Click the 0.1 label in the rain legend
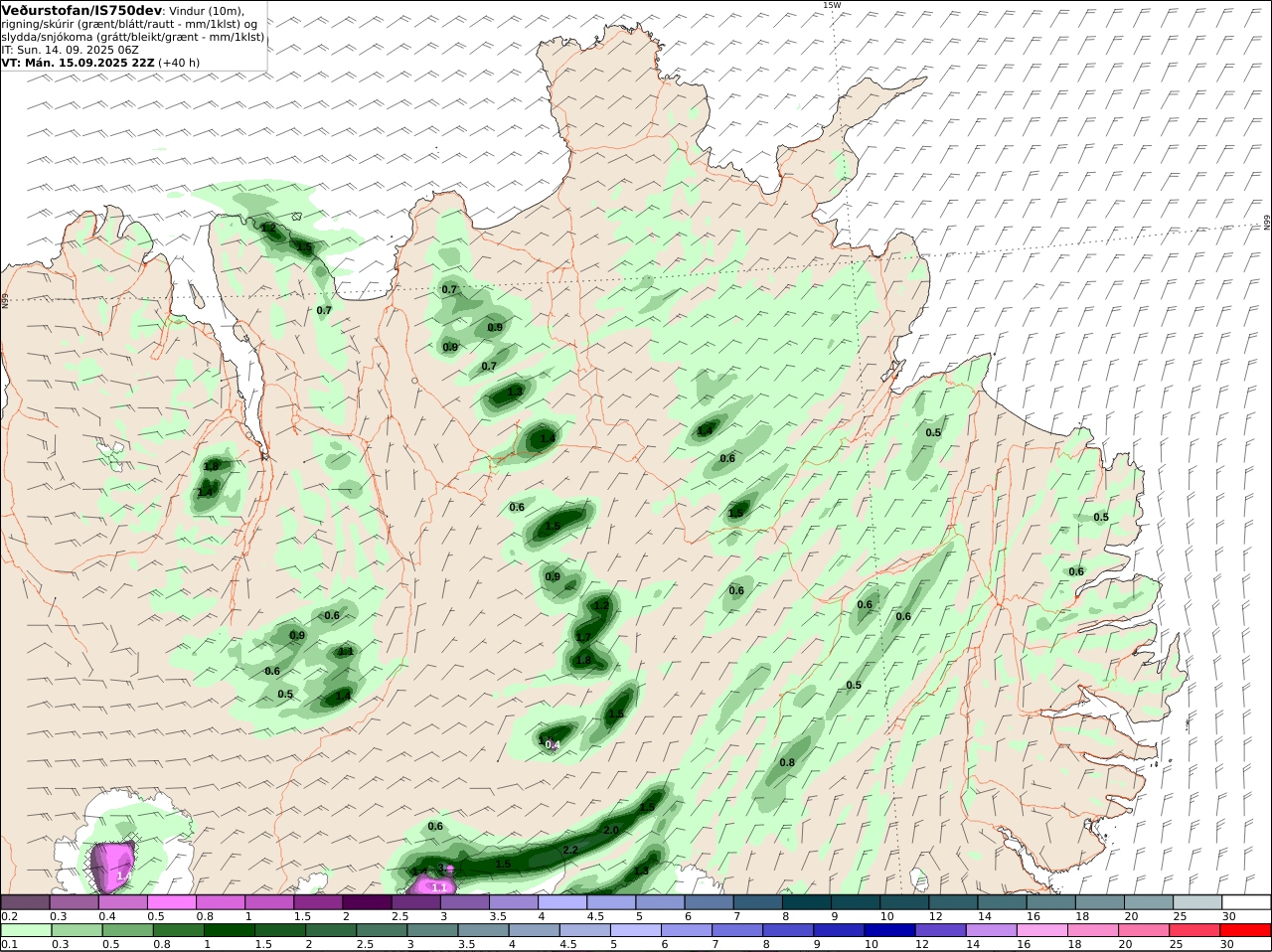Viewport: 1272px width, 952px height. click(9, 944)
